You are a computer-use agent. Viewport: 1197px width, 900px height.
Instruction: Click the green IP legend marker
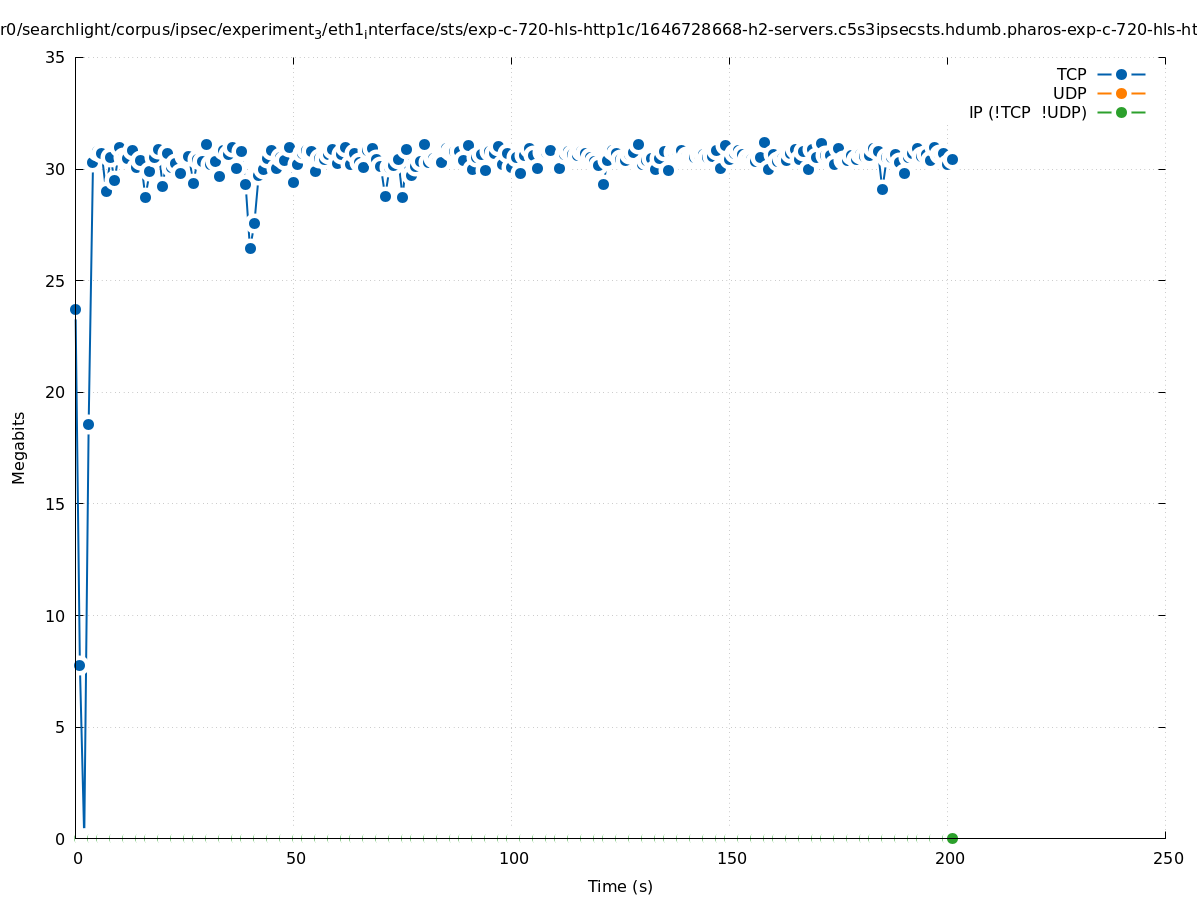tap(1121, 112)
